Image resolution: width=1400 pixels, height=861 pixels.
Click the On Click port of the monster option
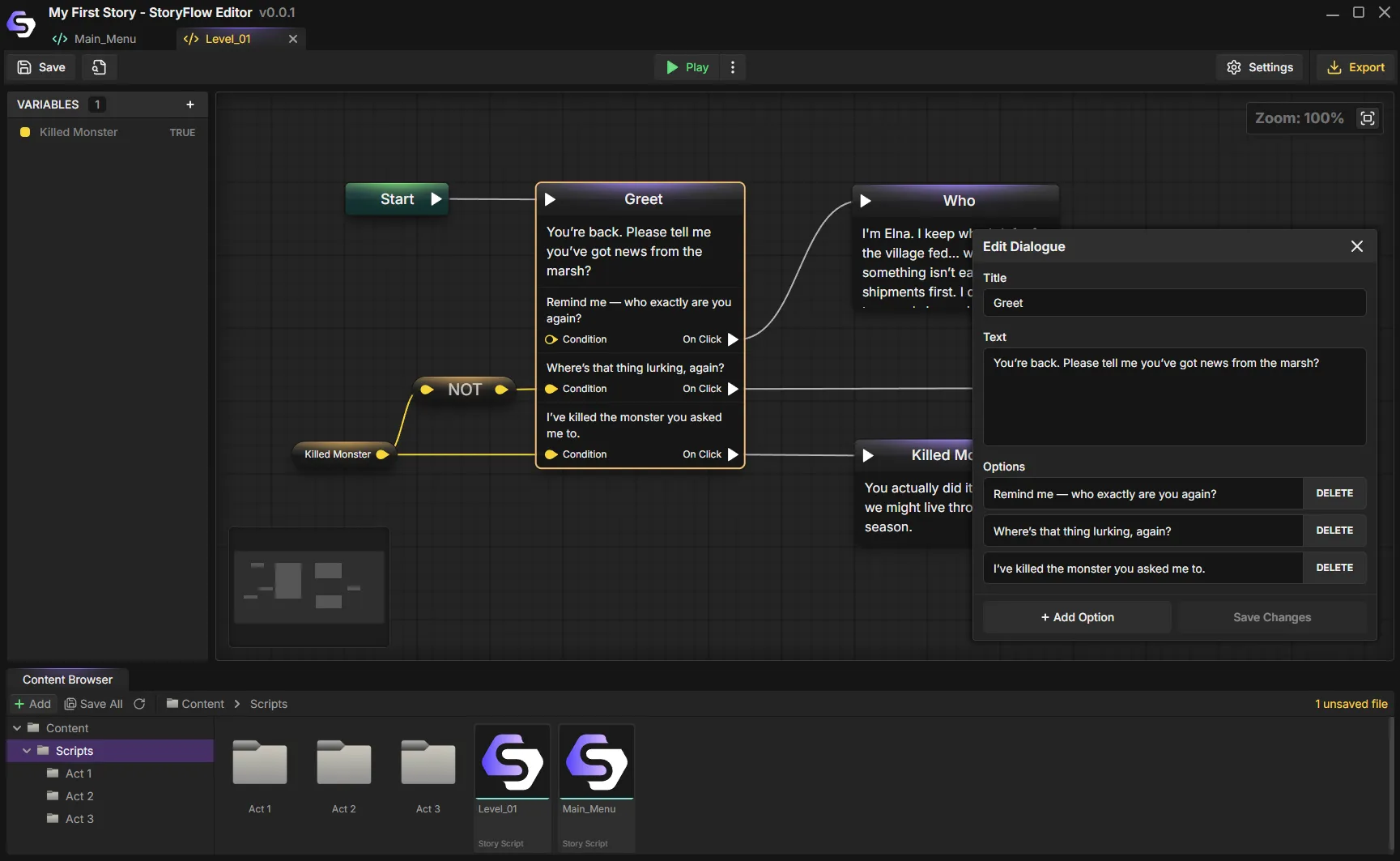click(x=733, y=454)
